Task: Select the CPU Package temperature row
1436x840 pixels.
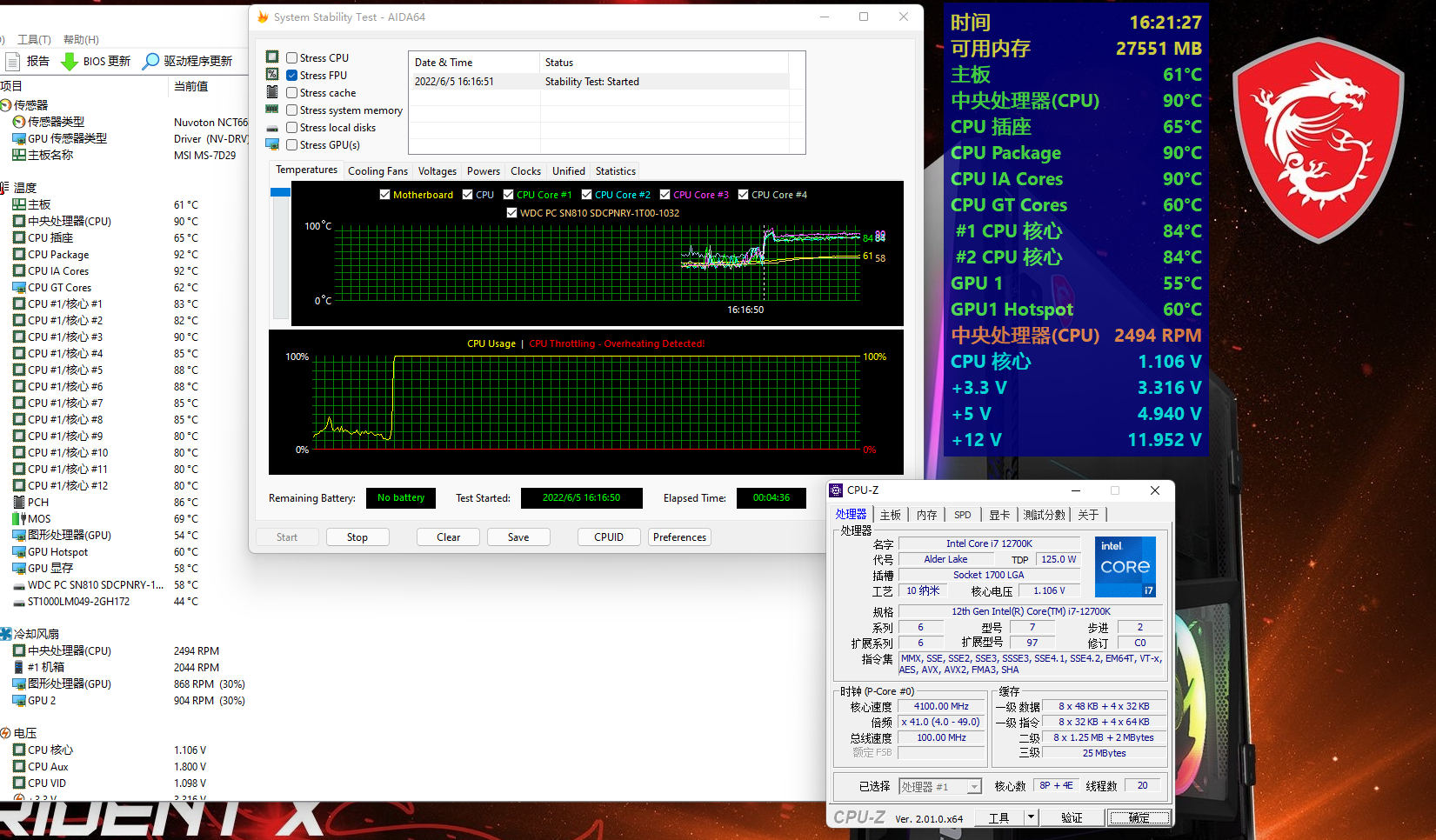Action: tap(124, 255)
